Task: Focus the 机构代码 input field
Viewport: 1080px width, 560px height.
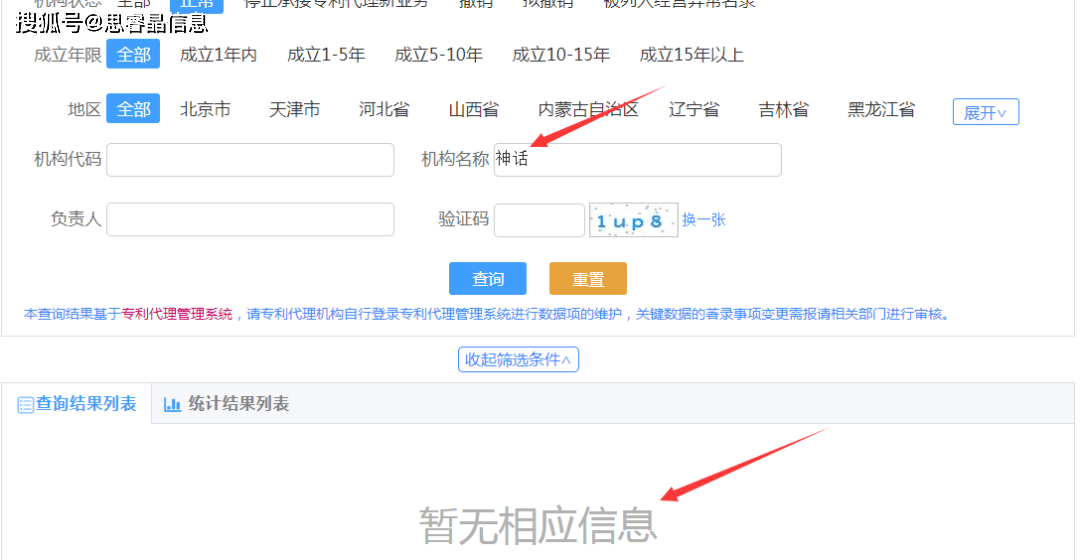Action: pos(250,160)
